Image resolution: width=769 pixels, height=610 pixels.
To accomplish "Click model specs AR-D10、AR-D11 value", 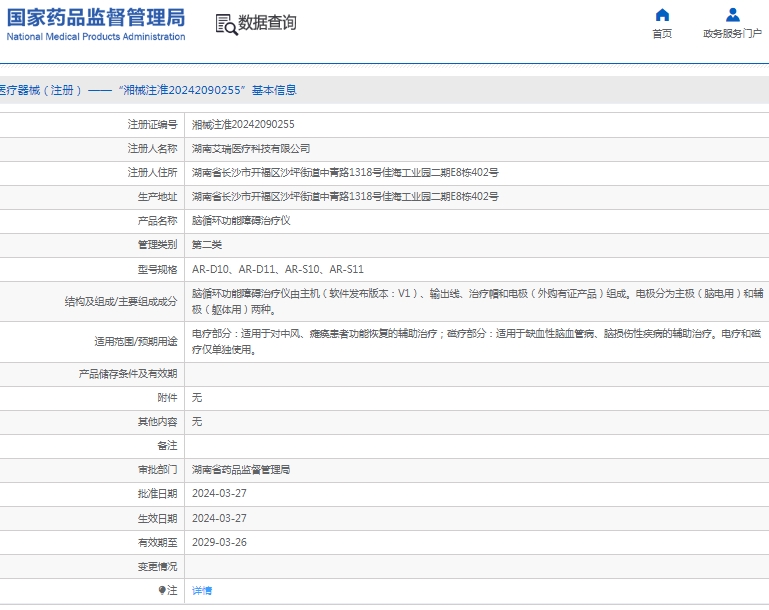I will pyautogui.click(x=278, y=269).
